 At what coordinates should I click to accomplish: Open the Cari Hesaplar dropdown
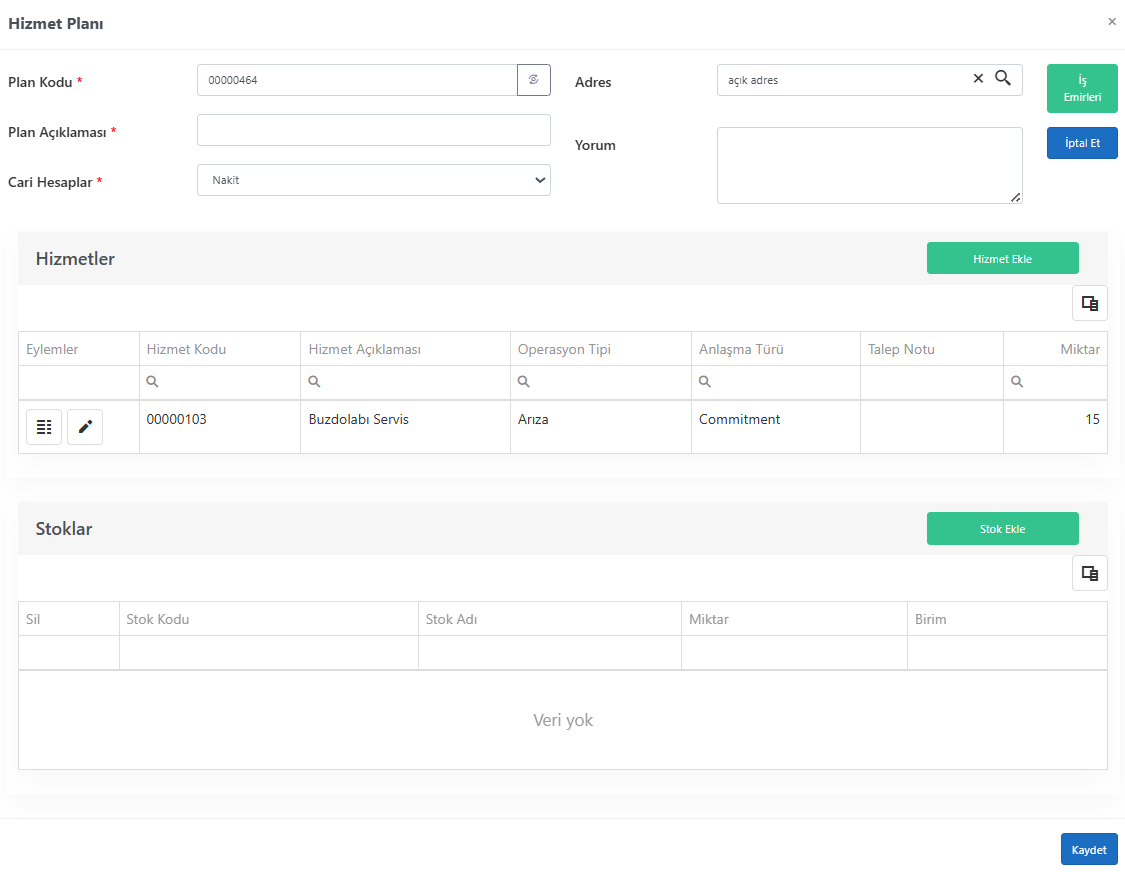[374, 180]
